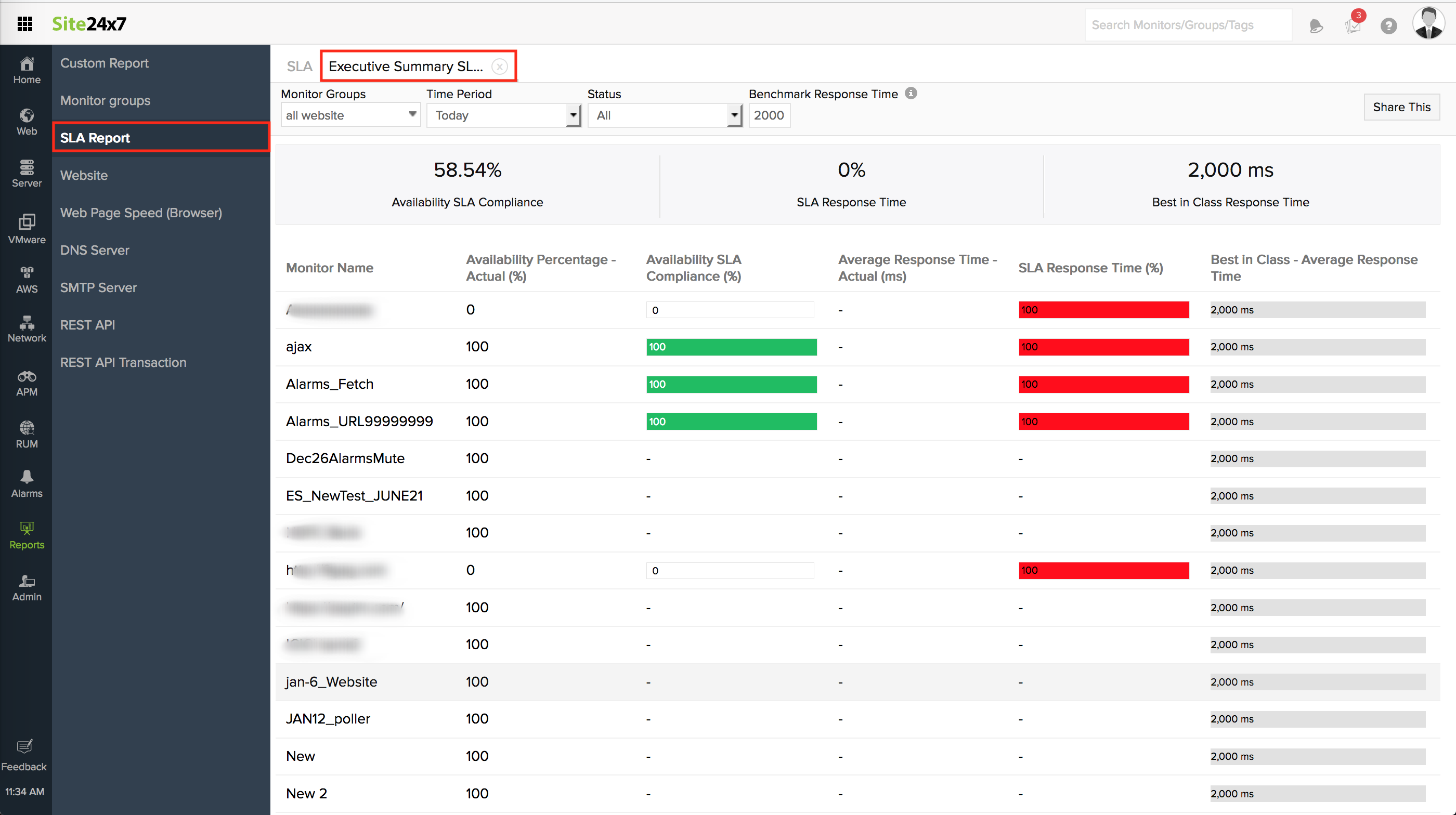The image size is (1456, 815).
Task: Open the VMware section icon
Action: pos(27,228)
